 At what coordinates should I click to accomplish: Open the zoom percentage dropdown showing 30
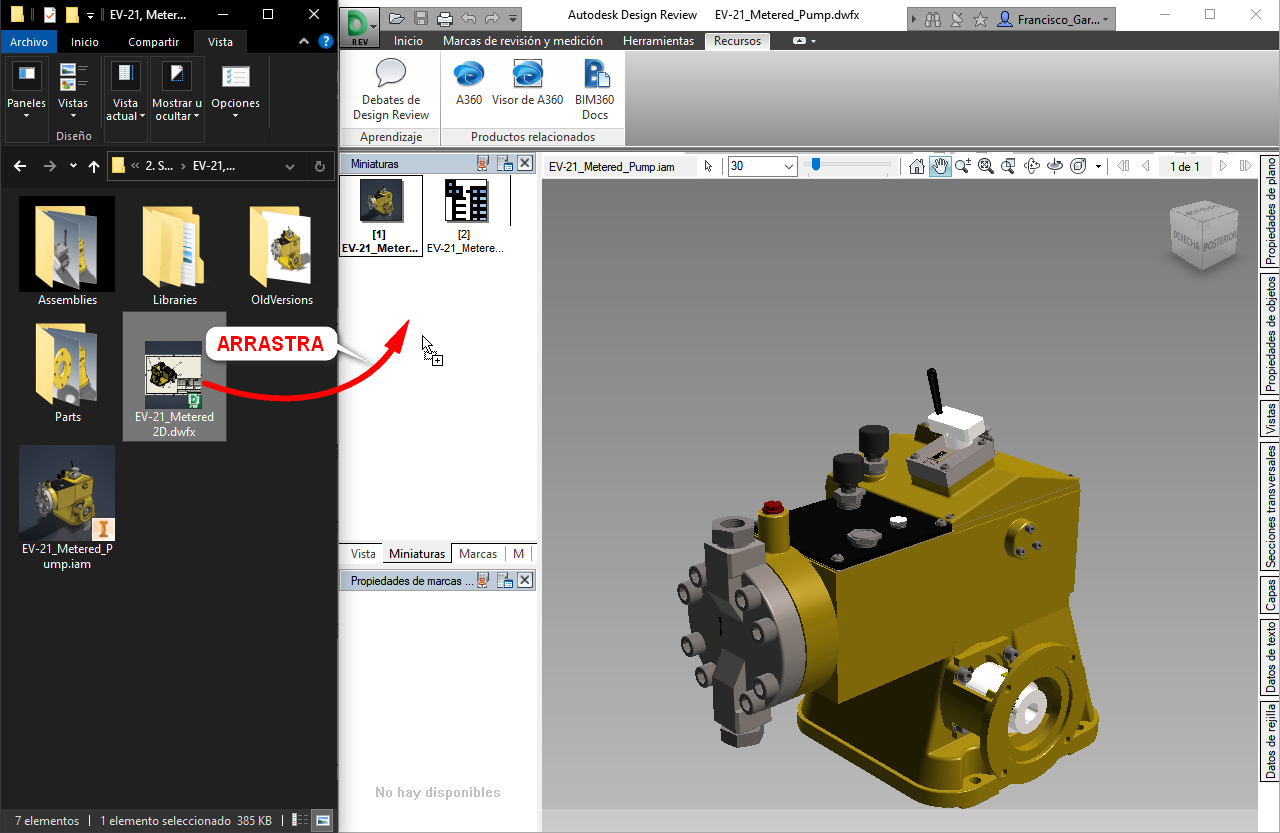point(788,166)
